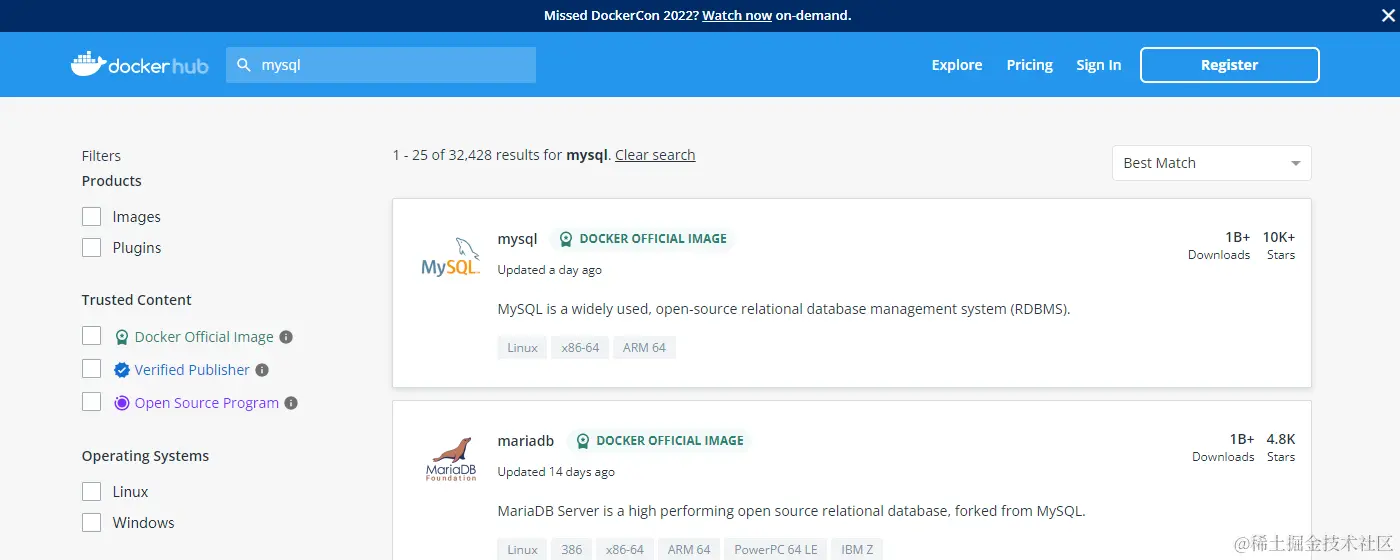Viewport: 1400px width, 560px height.
Task: Tick the Linux operating system checkbox
Action: pyautogui.click(x=92, y=492)
